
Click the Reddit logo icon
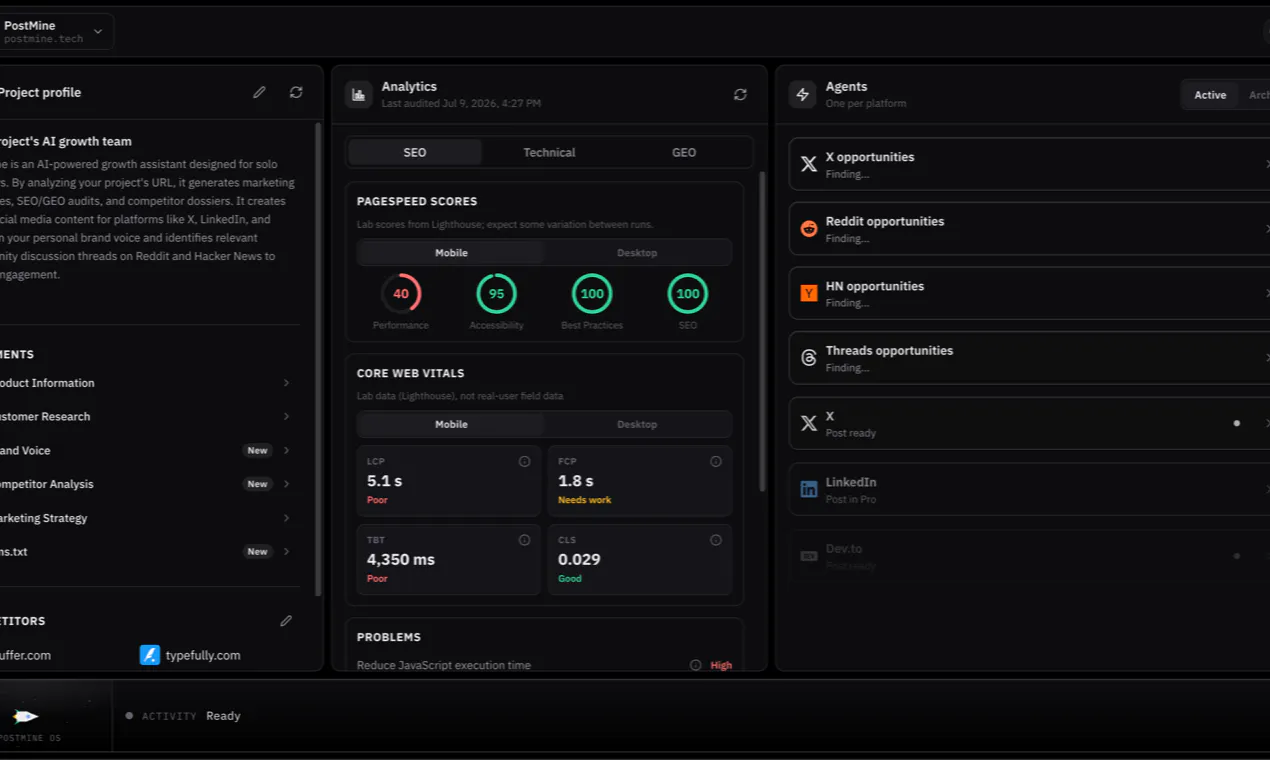pos(809,229)
